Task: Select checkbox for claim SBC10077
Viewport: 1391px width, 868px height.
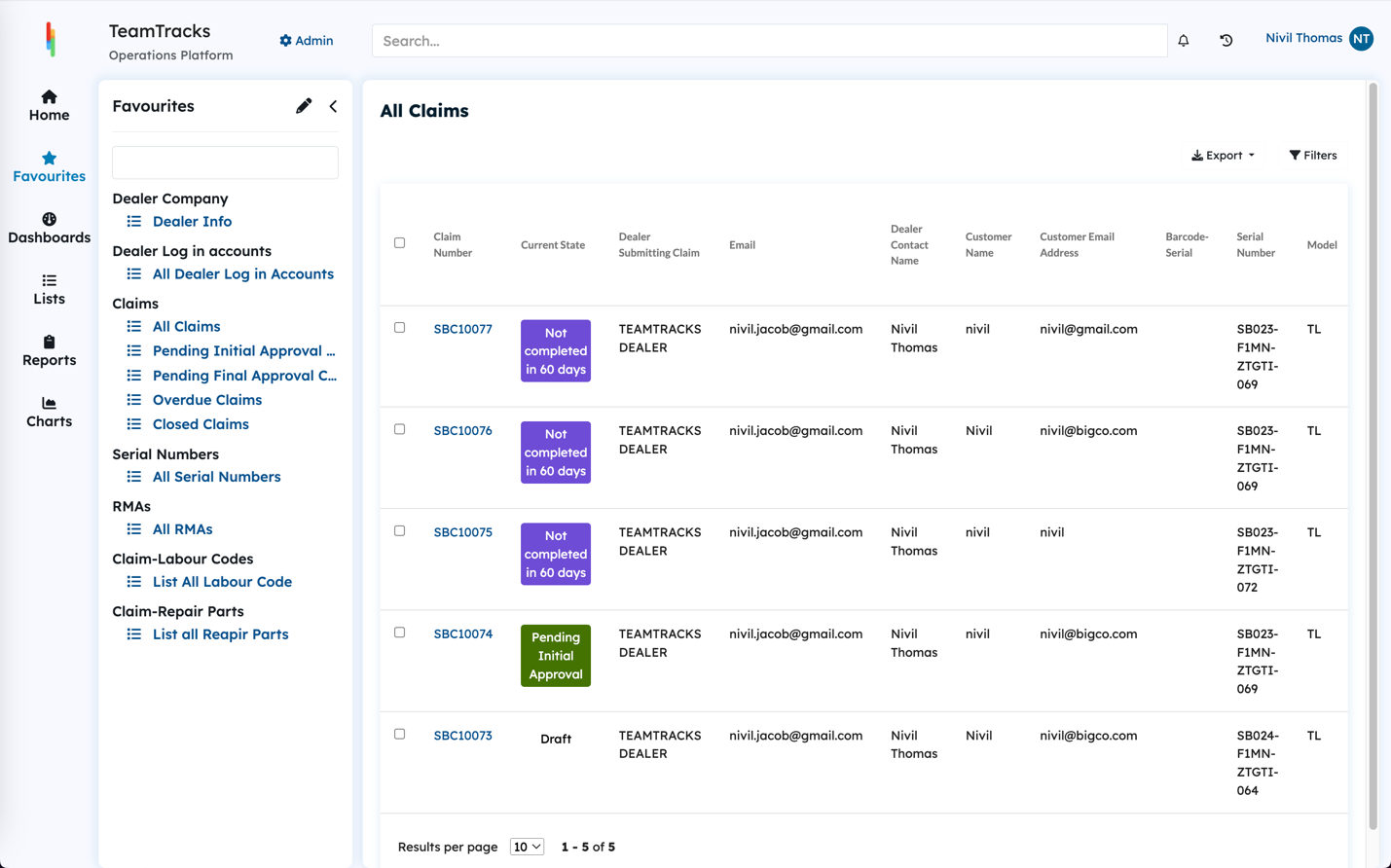Action: 399,328
